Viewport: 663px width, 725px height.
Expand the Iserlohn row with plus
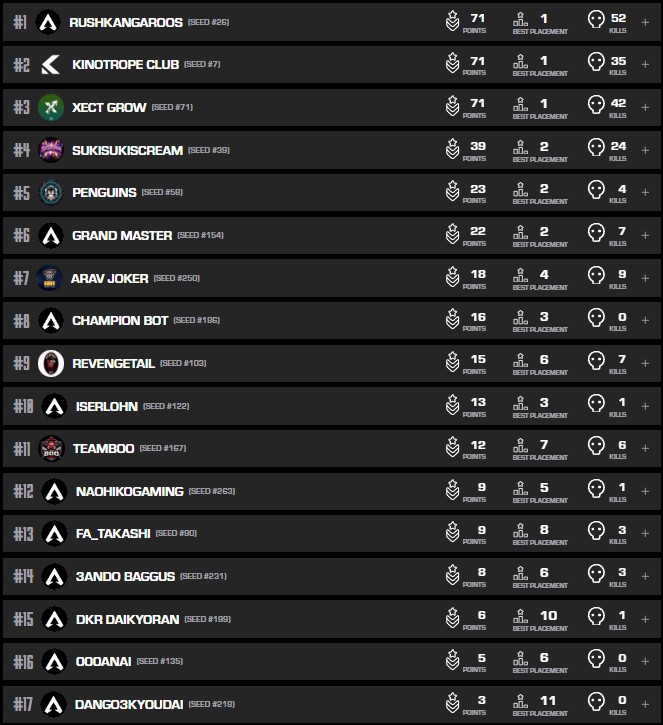coord(645,406)
